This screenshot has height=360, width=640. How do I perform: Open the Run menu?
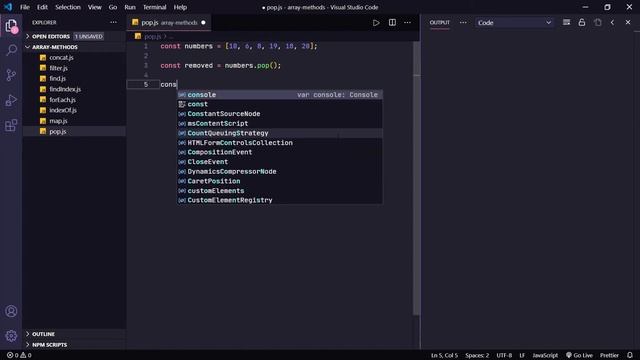tap(130, 7)
